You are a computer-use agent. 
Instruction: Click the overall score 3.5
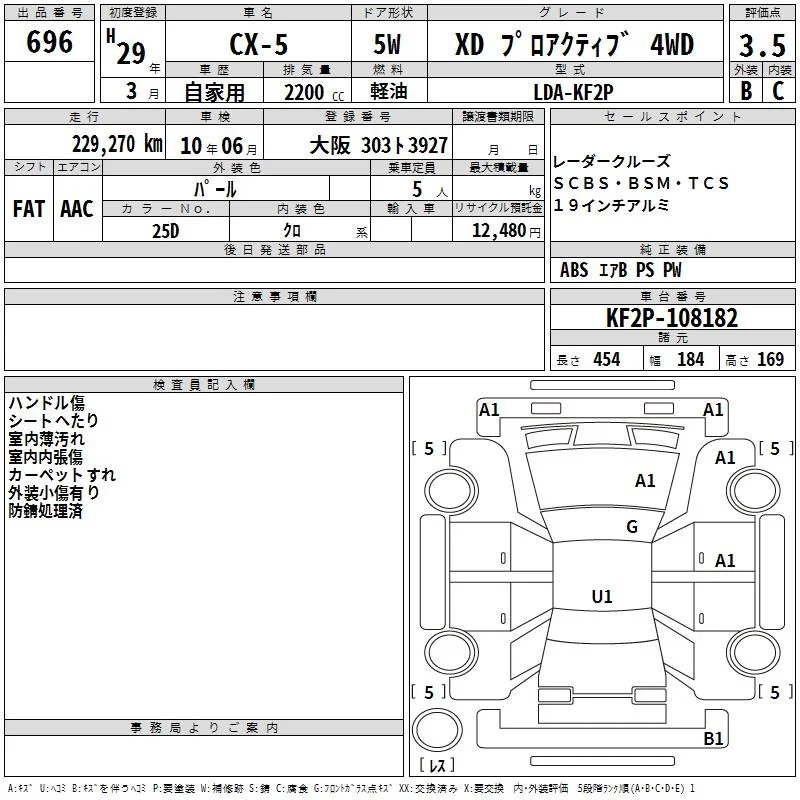(x=762, y=46)
